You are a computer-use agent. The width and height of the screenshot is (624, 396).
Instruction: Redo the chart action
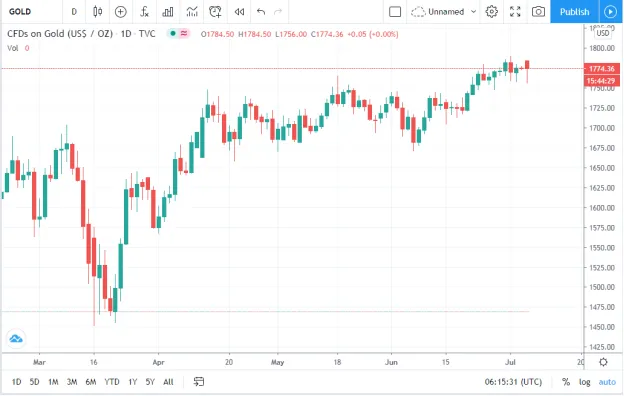pyautogui.click(x=278, y=12)
